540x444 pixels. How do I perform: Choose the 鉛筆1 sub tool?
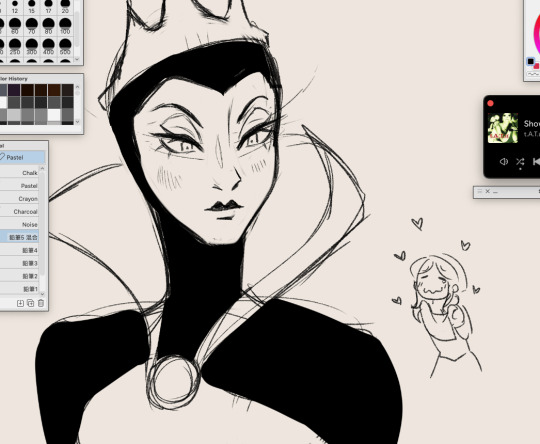tap(20, 289)
